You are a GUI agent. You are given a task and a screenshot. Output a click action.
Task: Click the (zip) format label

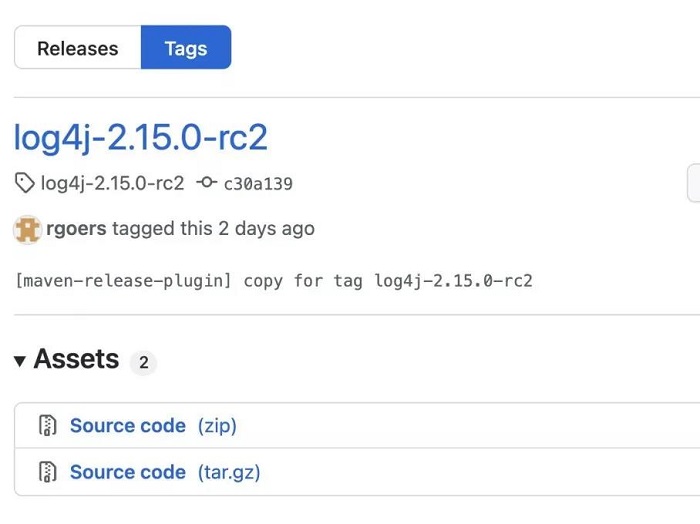217,426
